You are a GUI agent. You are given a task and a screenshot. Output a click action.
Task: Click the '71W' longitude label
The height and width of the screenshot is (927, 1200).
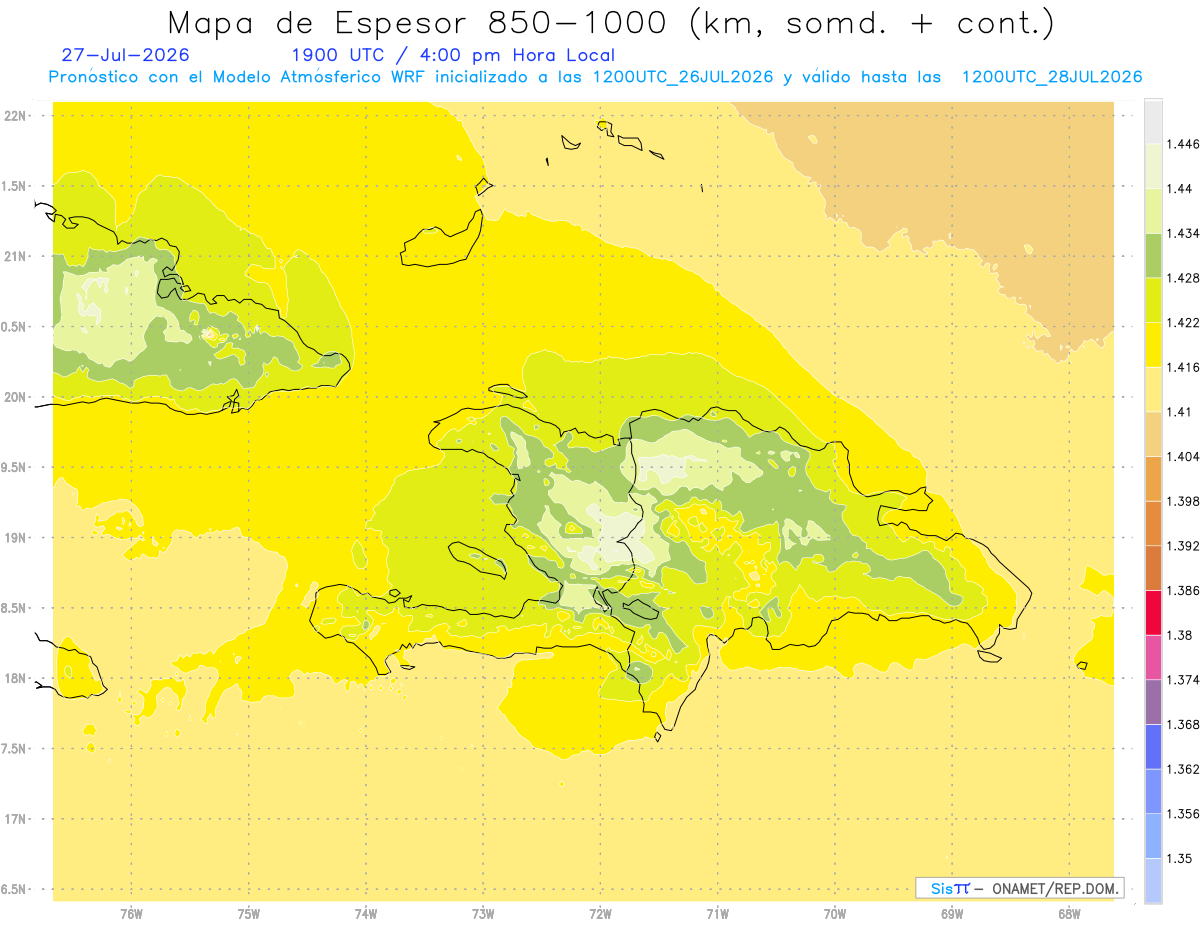(717, 914)
